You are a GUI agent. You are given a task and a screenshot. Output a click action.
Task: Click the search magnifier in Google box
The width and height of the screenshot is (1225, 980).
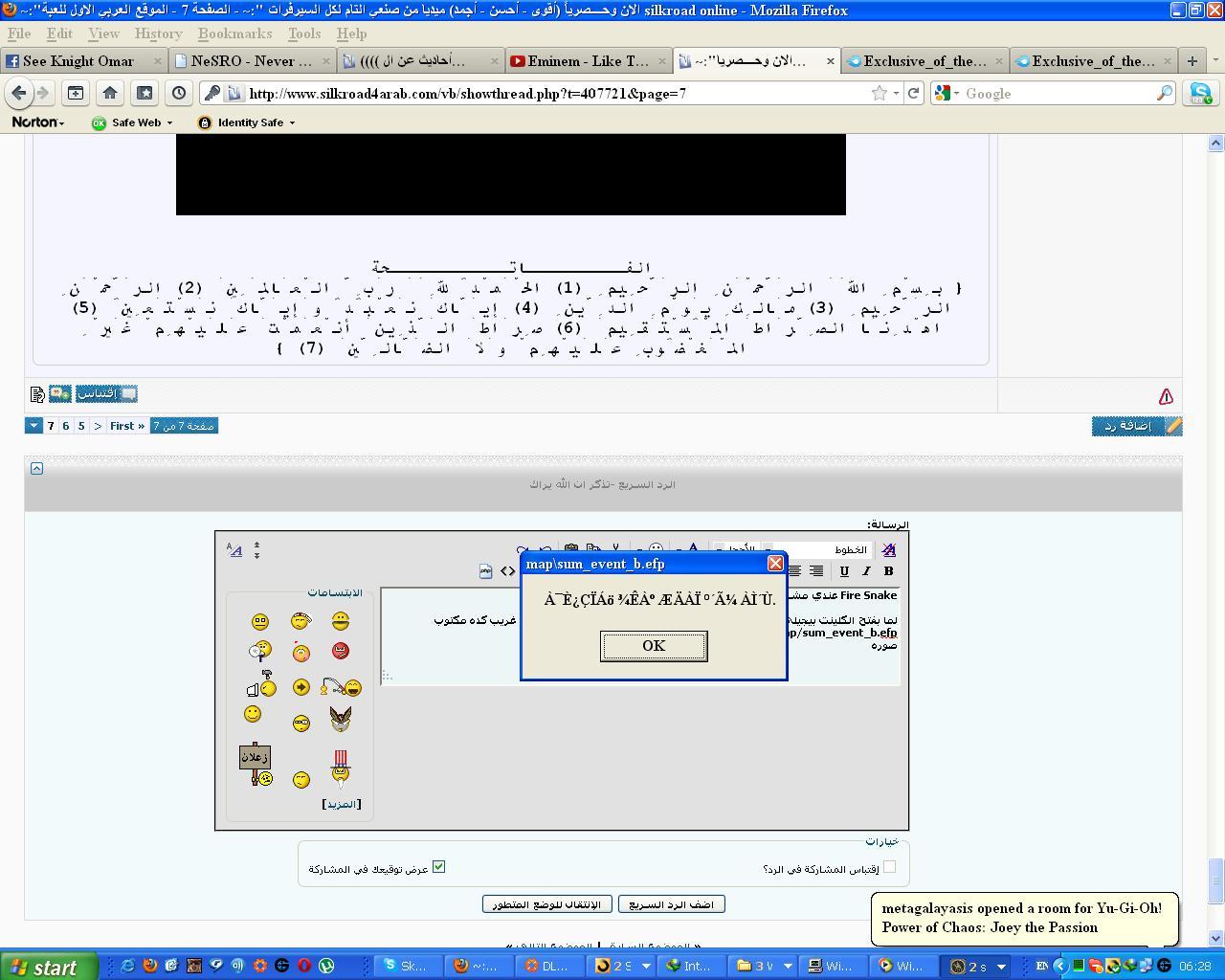(x=1164, y=93)
